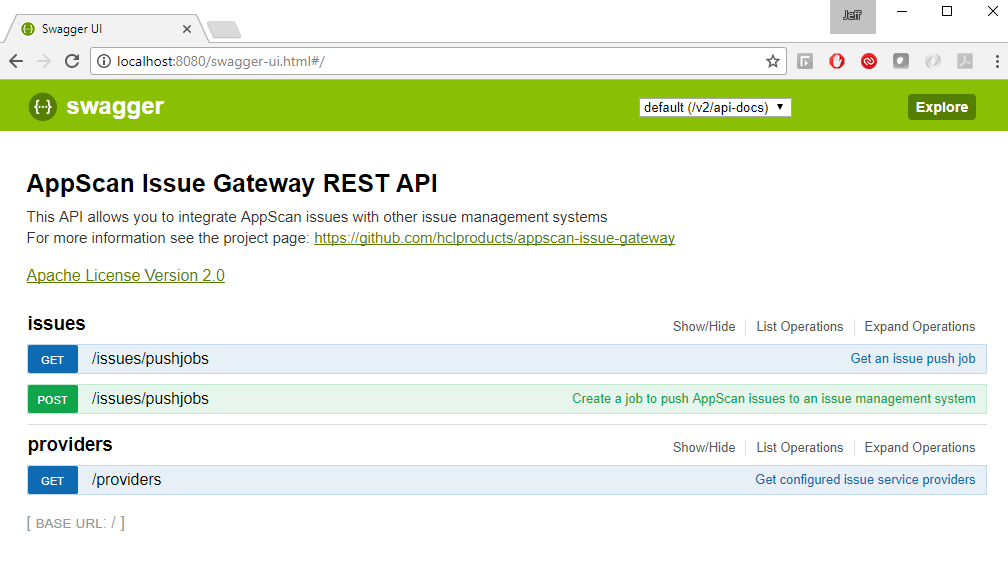This screenshot has width=1008, height=579.
Task: Focus the localhost:8080 address bar
Action: [438, 61]
